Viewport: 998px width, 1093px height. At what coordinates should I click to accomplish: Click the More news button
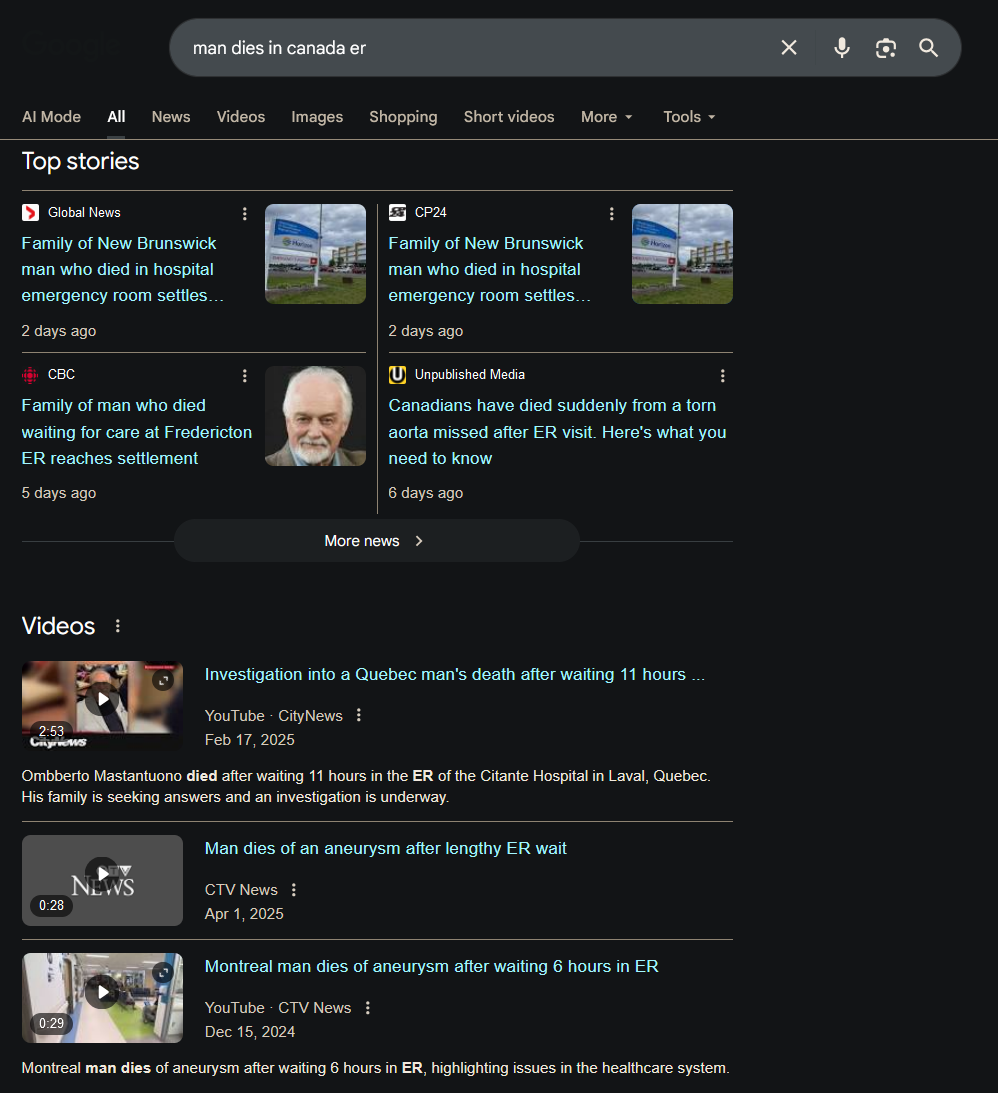pos(376,541)
